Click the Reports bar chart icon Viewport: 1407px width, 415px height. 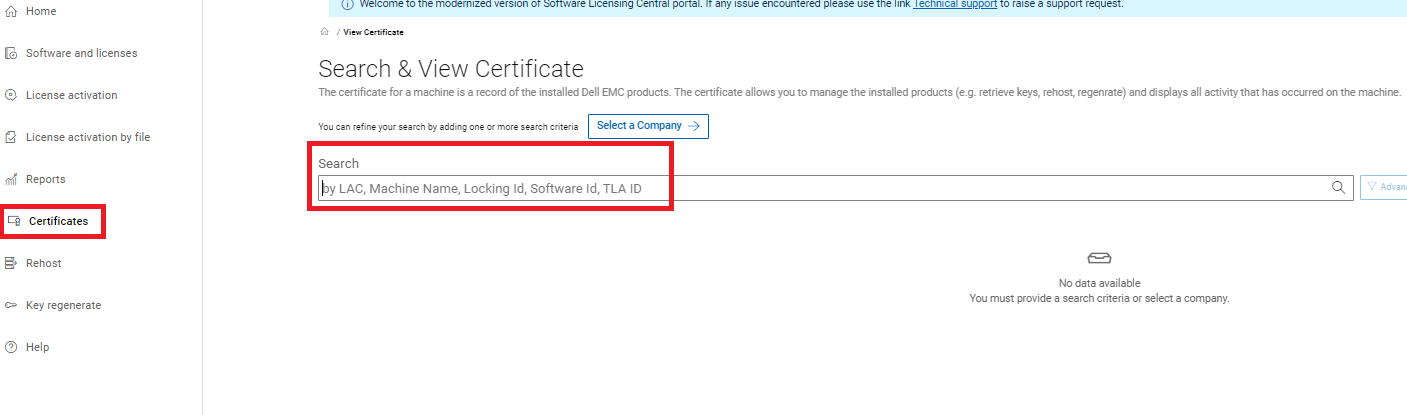pos(11,179)
